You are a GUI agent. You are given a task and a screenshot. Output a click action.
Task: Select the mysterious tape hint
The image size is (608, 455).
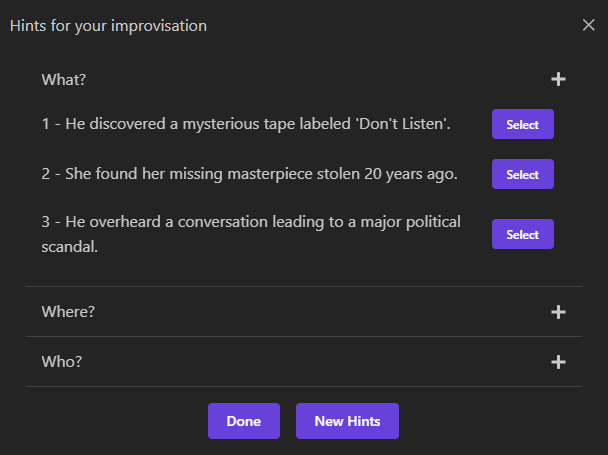point(522,124)
